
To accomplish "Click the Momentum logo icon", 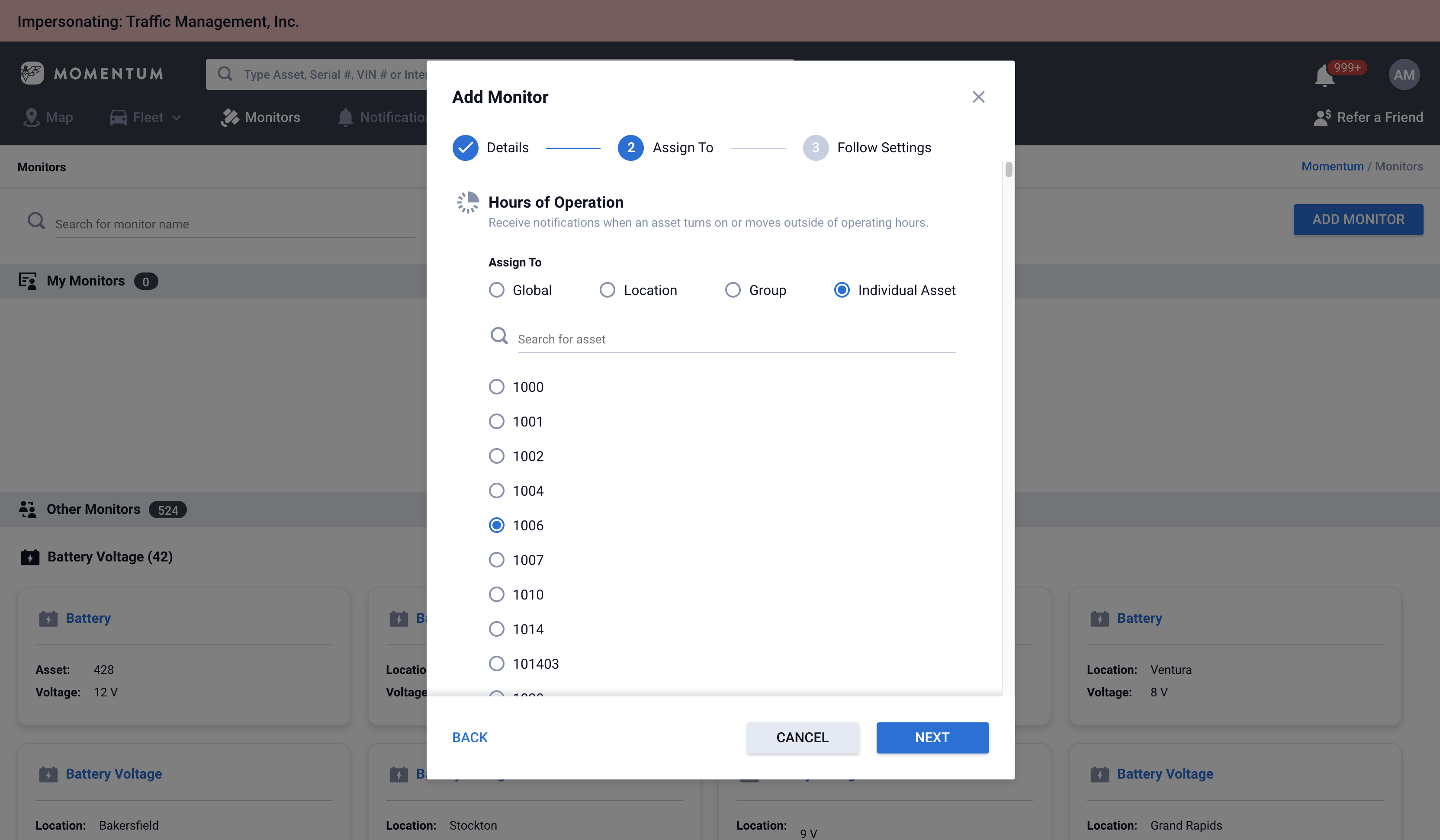I will 32,74.
